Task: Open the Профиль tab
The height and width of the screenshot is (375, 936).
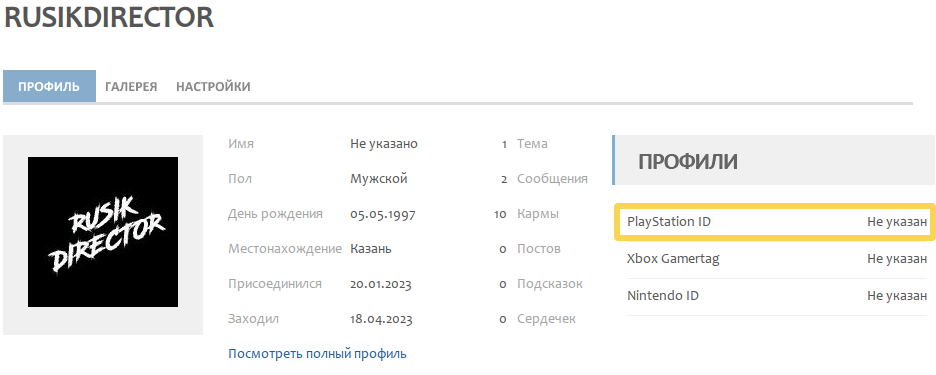Action: coord(49,87)
